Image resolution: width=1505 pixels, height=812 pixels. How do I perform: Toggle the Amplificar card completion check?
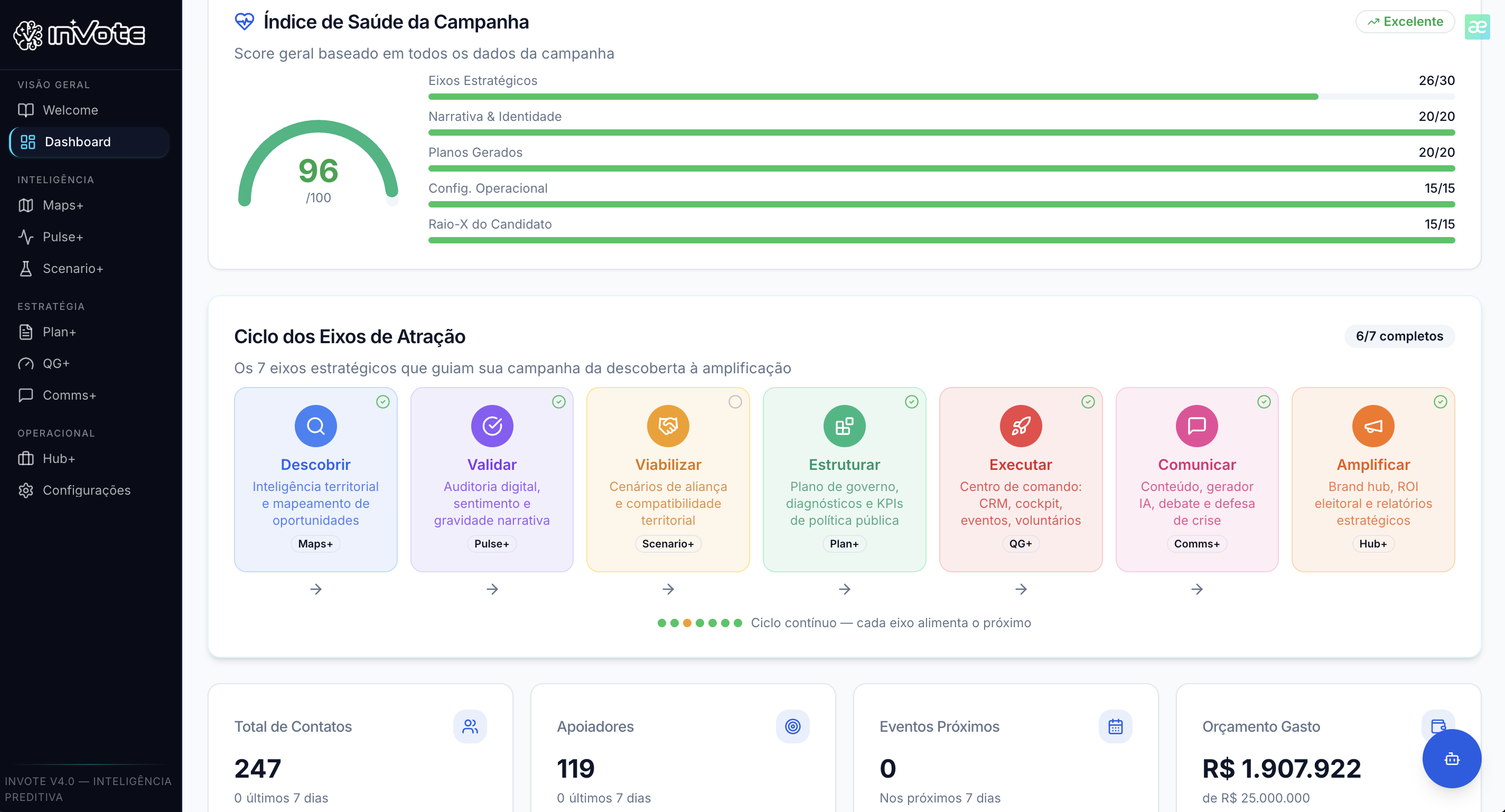pyautogui.click(x=1440, y=402)
